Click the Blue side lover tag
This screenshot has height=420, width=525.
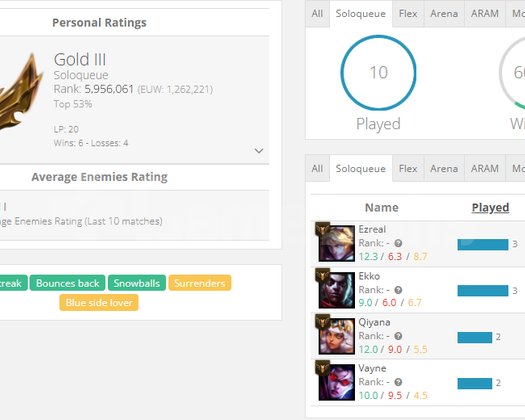click(x=99, y=303)
